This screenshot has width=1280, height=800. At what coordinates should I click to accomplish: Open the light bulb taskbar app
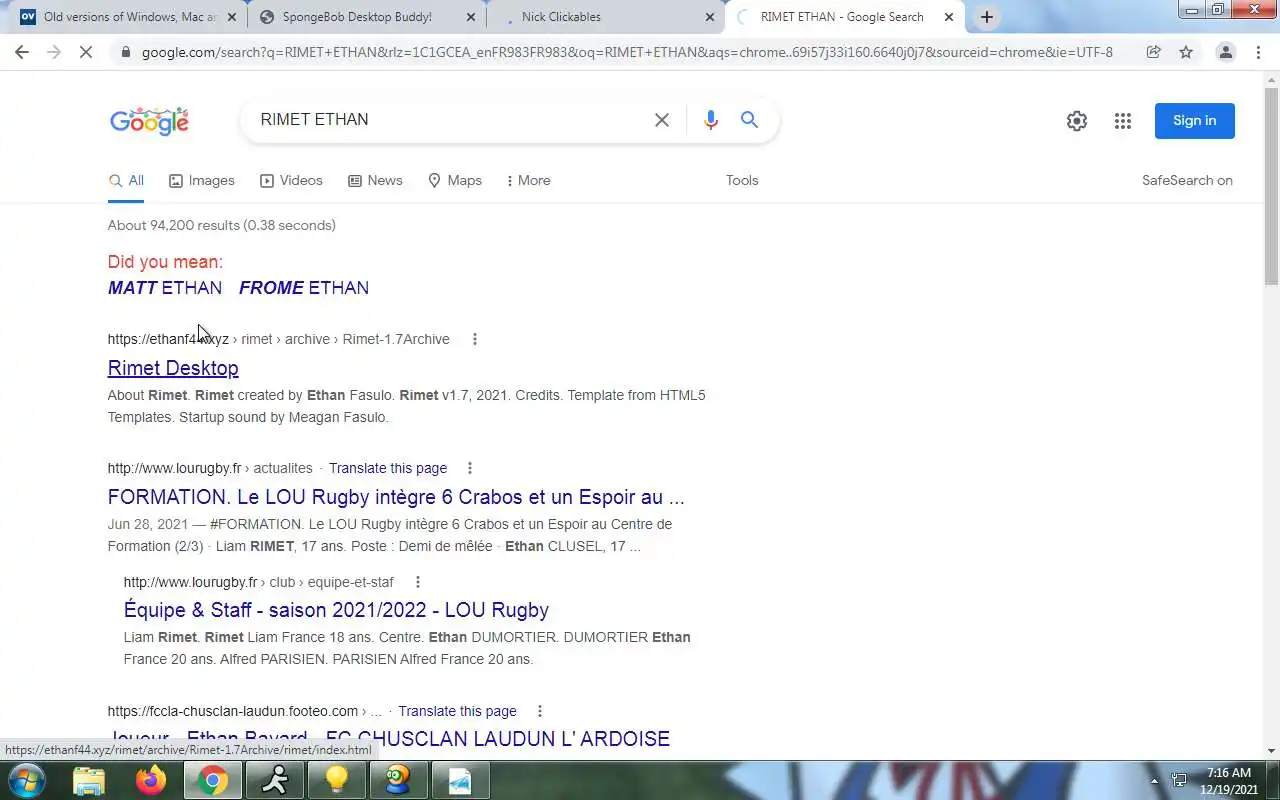point(336,780)
